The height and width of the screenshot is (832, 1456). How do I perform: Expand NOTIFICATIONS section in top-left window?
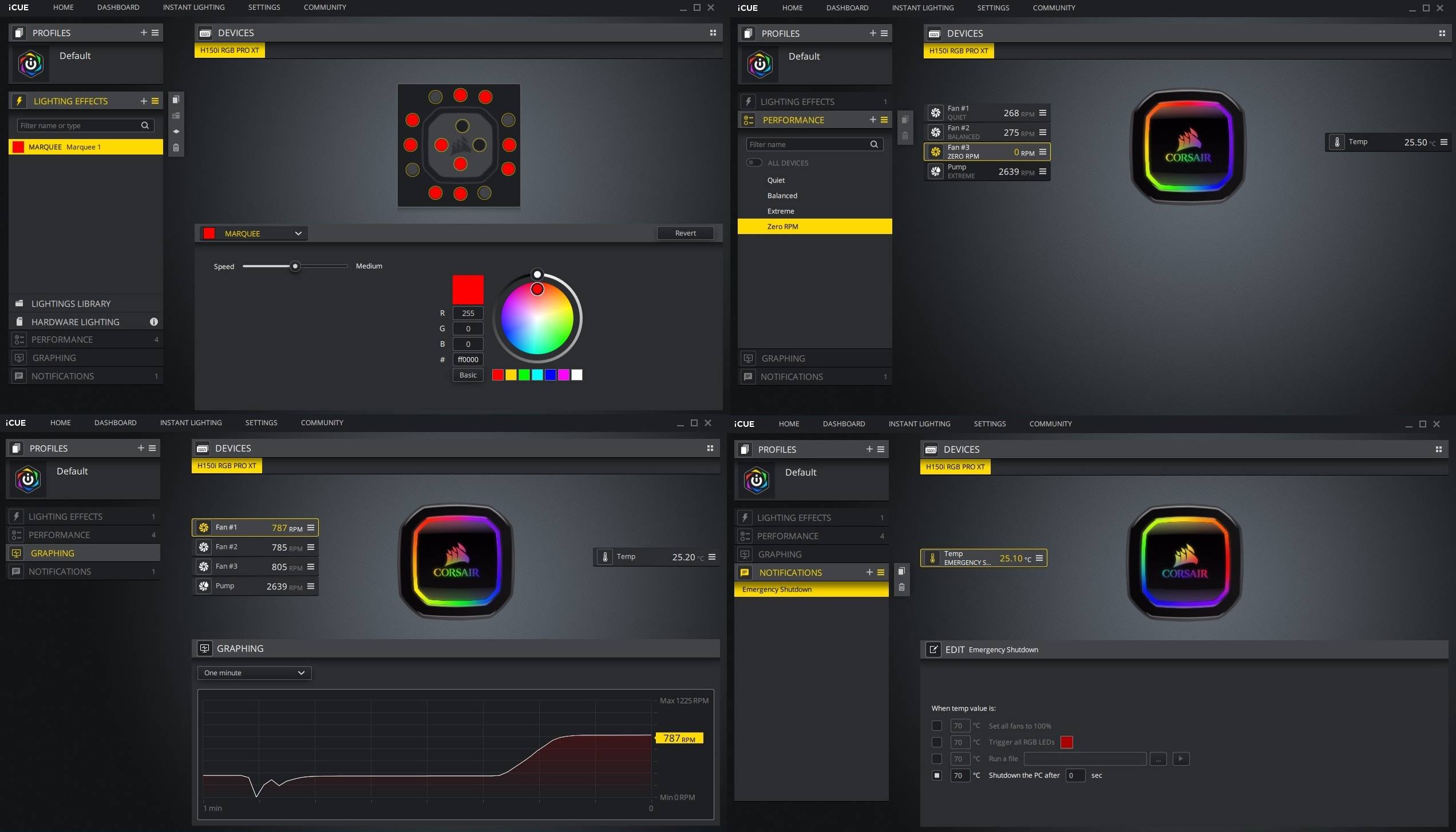86,376
